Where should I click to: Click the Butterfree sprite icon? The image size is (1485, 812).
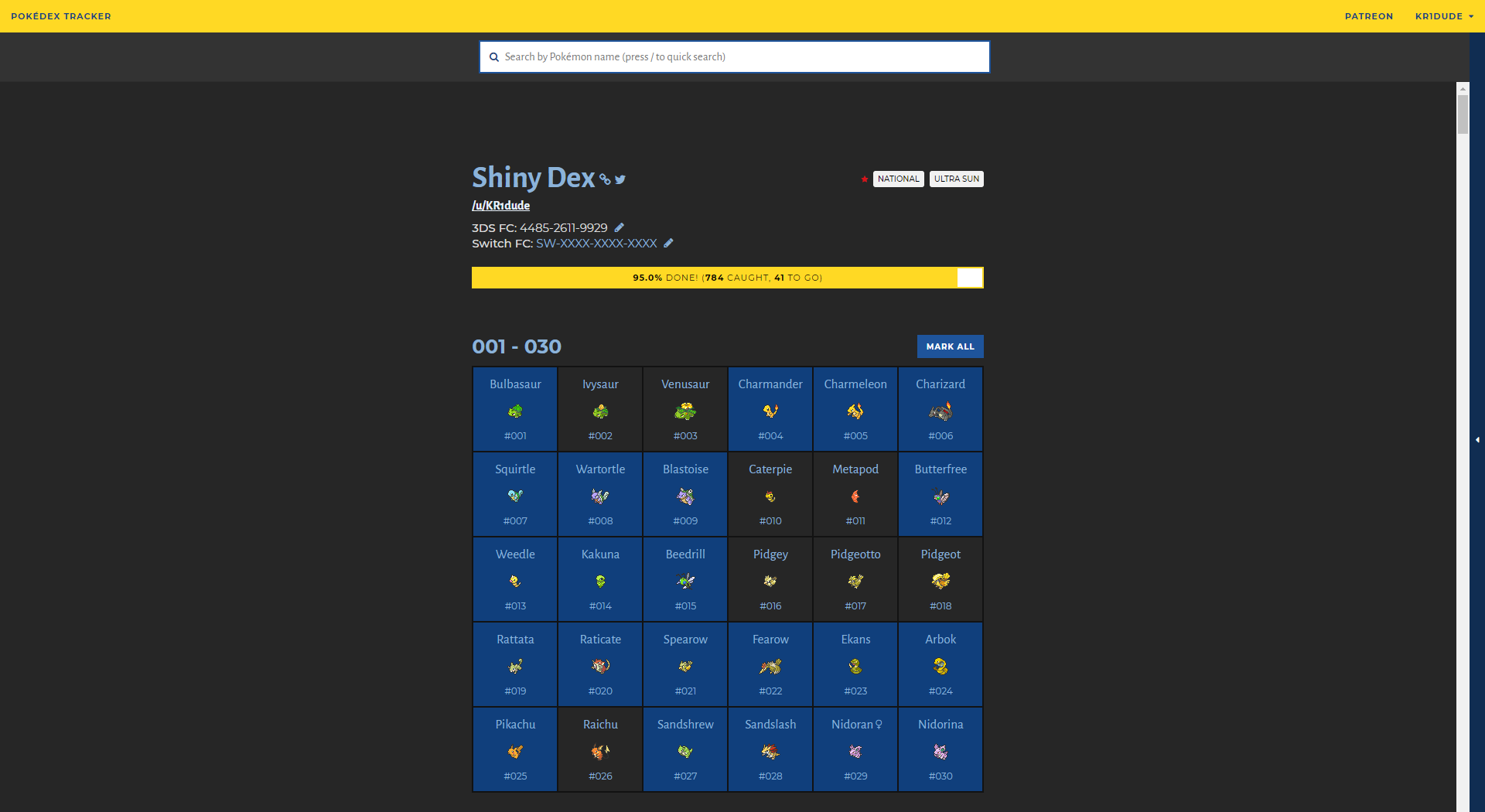[x=940, y=496]
